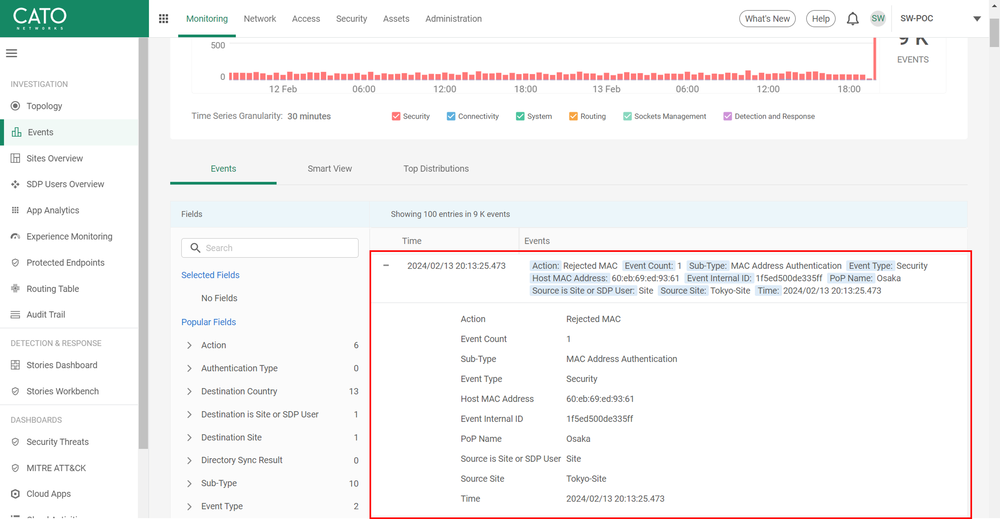This screenshot has width=1000, height=519.
Task: Click the notifications bell icon
Action: click(852, 18)
